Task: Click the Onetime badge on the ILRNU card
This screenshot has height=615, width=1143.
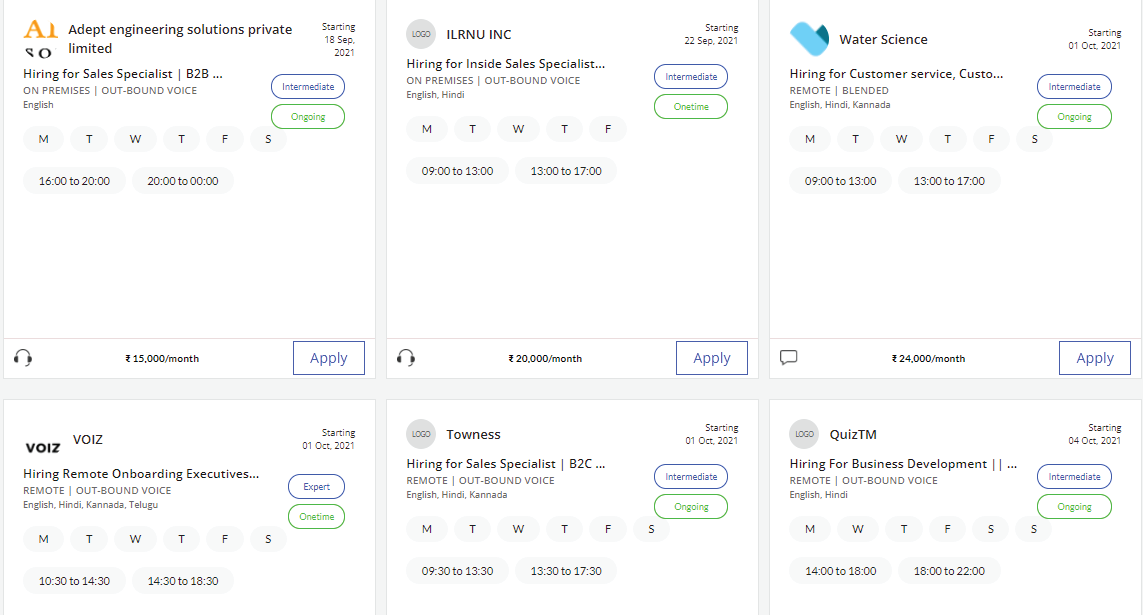Action: 691,106
